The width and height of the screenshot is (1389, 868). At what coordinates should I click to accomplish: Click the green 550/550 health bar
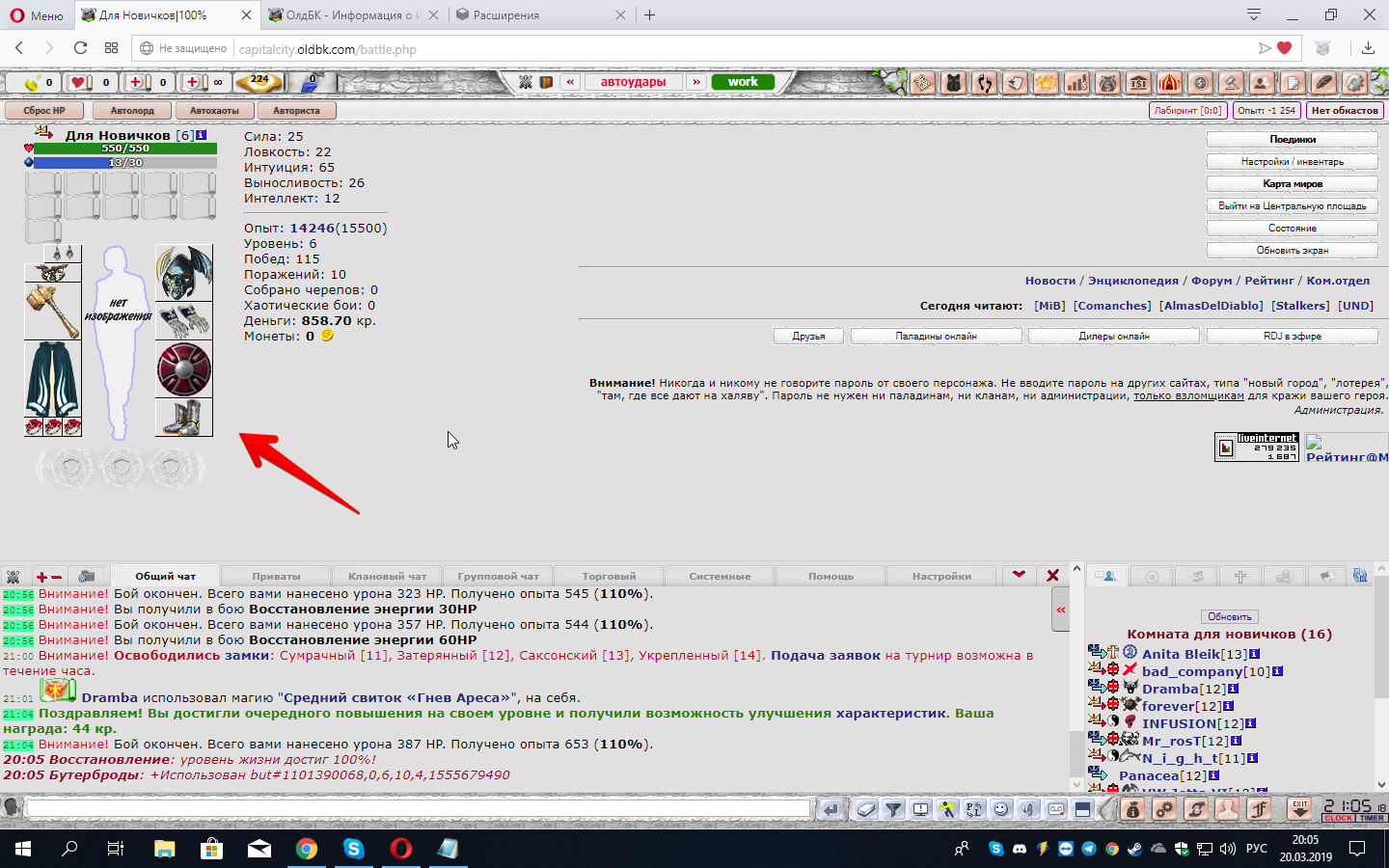coord(125,149)
